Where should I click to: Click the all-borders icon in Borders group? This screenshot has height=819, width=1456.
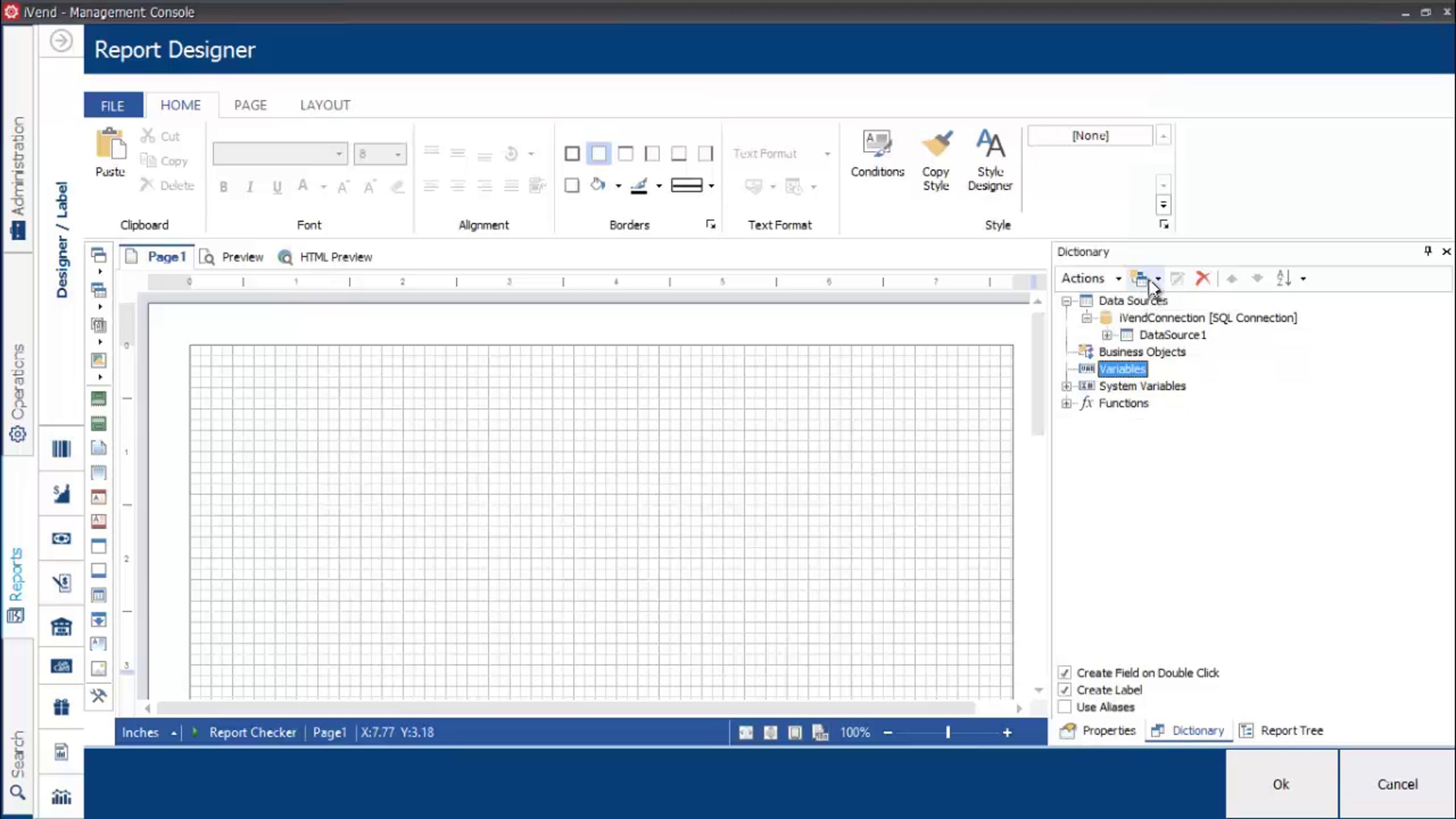point(572,153)
